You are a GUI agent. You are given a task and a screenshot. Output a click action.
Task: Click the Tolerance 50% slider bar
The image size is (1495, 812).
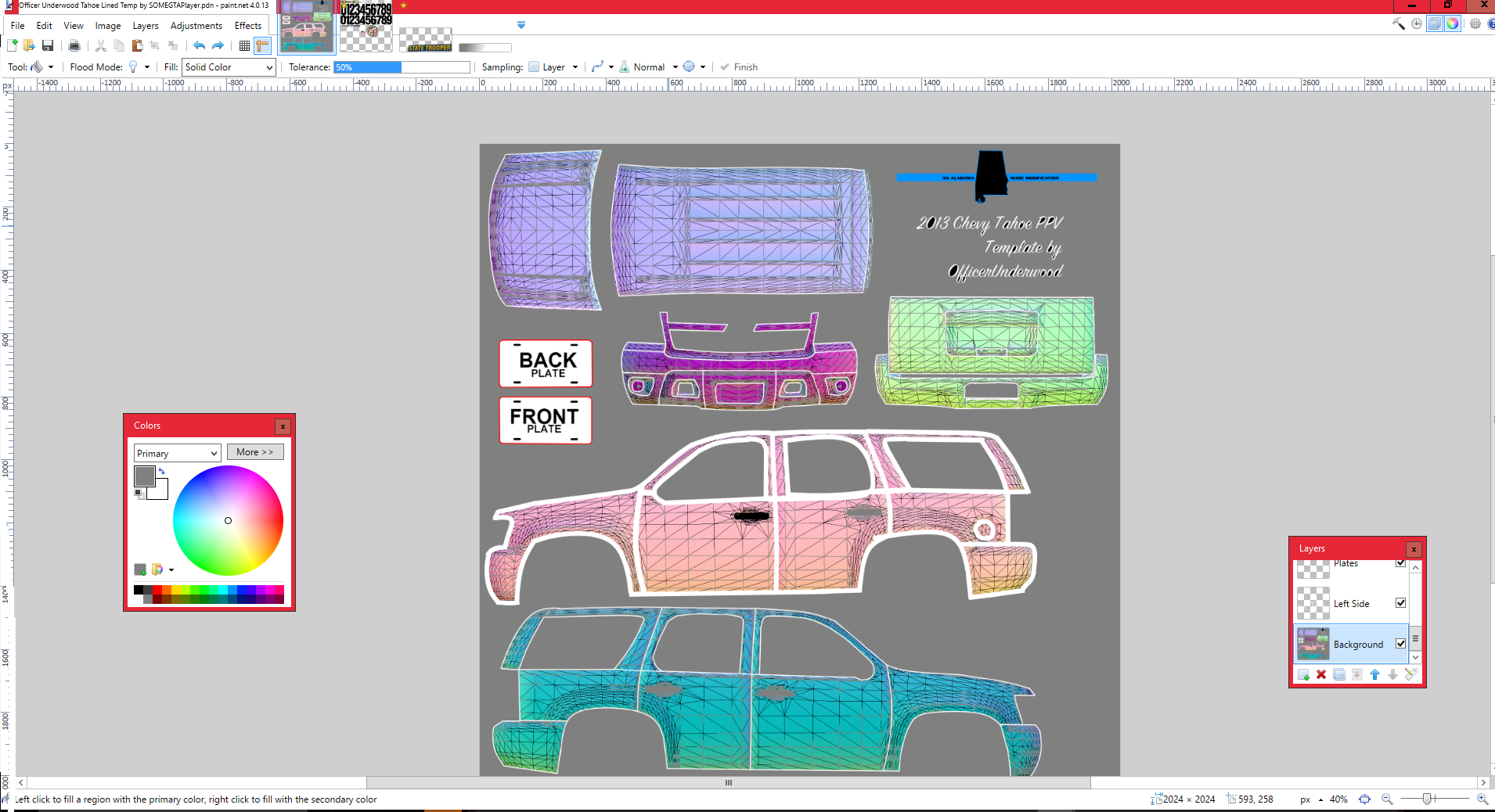tap(402, 67)
